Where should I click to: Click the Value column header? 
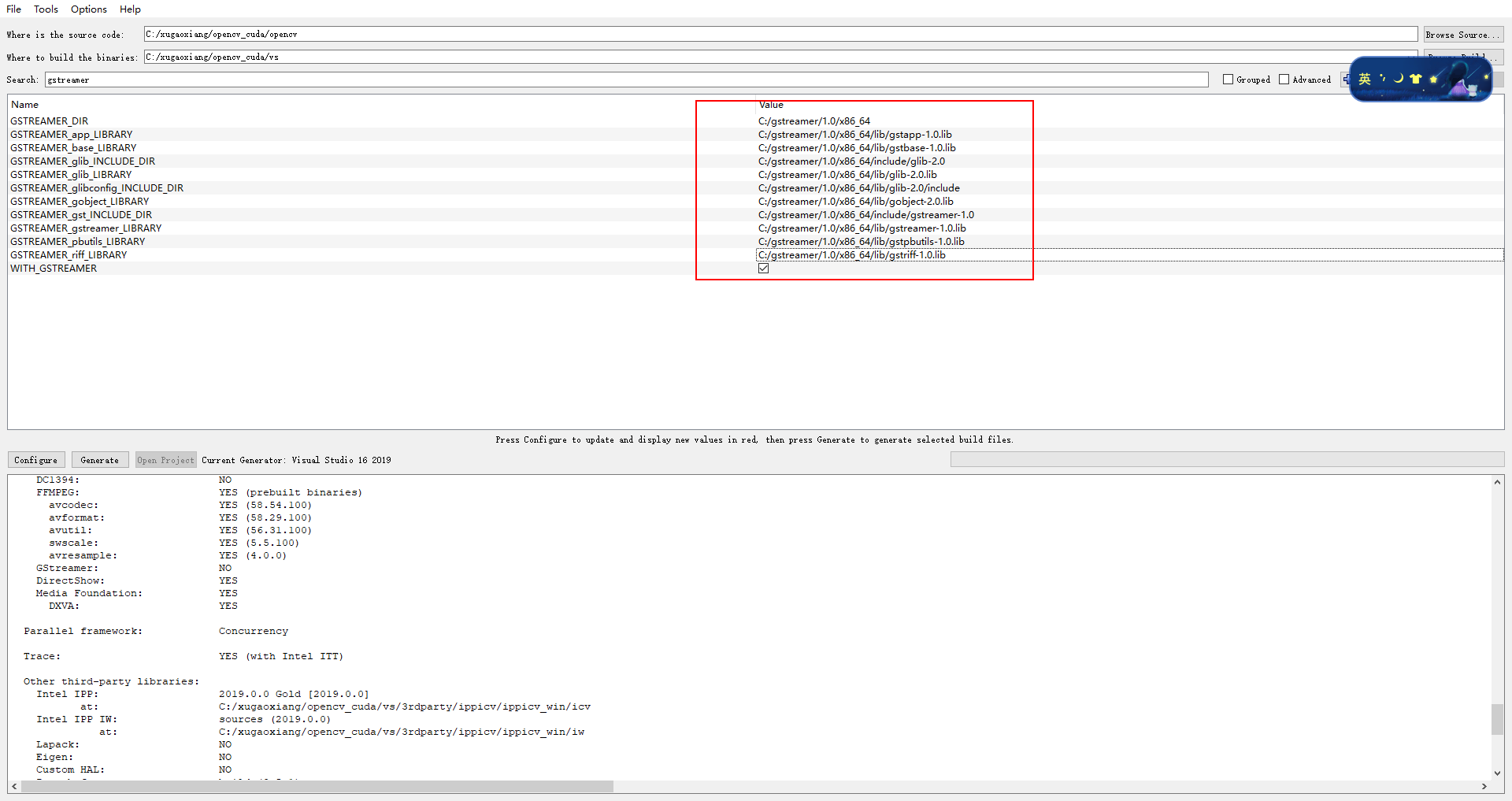click(771, 105)
